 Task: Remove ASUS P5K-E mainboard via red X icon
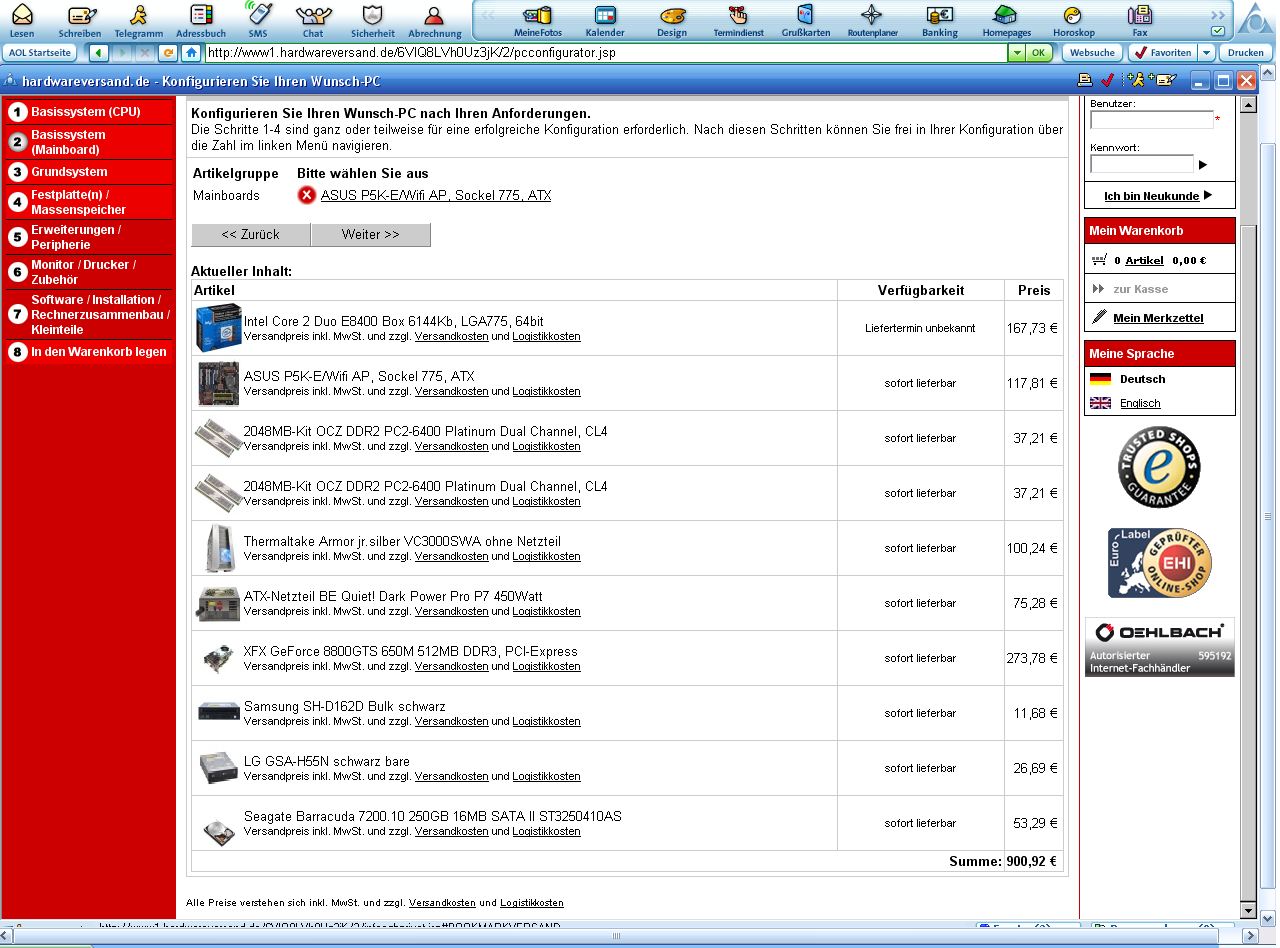(x=307, y=195)
